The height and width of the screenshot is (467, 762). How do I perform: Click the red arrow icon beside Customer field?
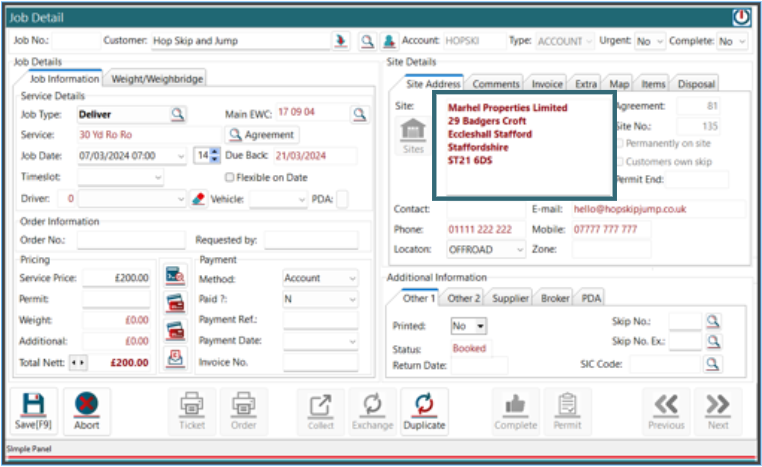point(341,41)
